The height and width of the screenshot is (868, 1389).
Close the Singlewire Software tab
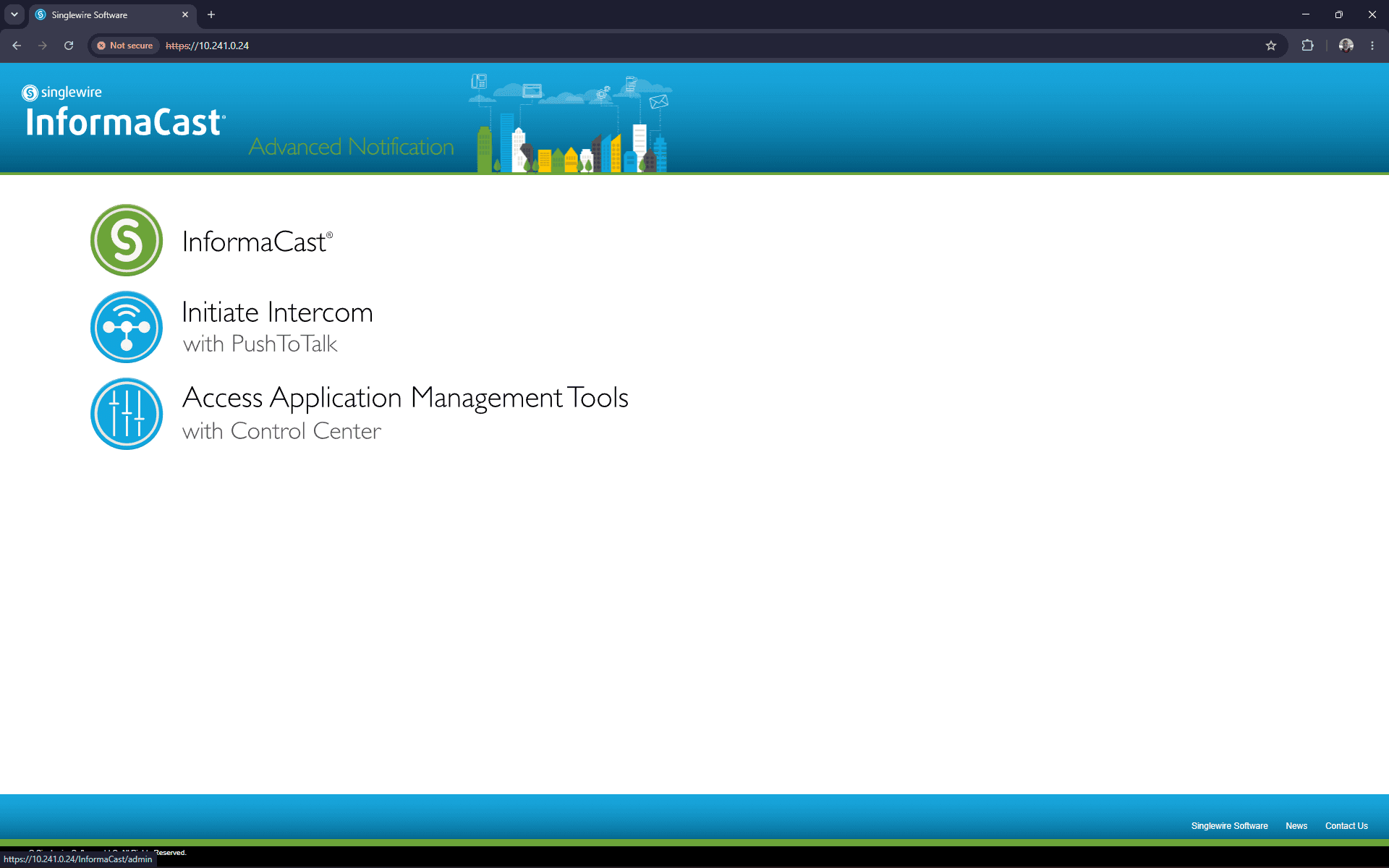click(x=185, y=14)
